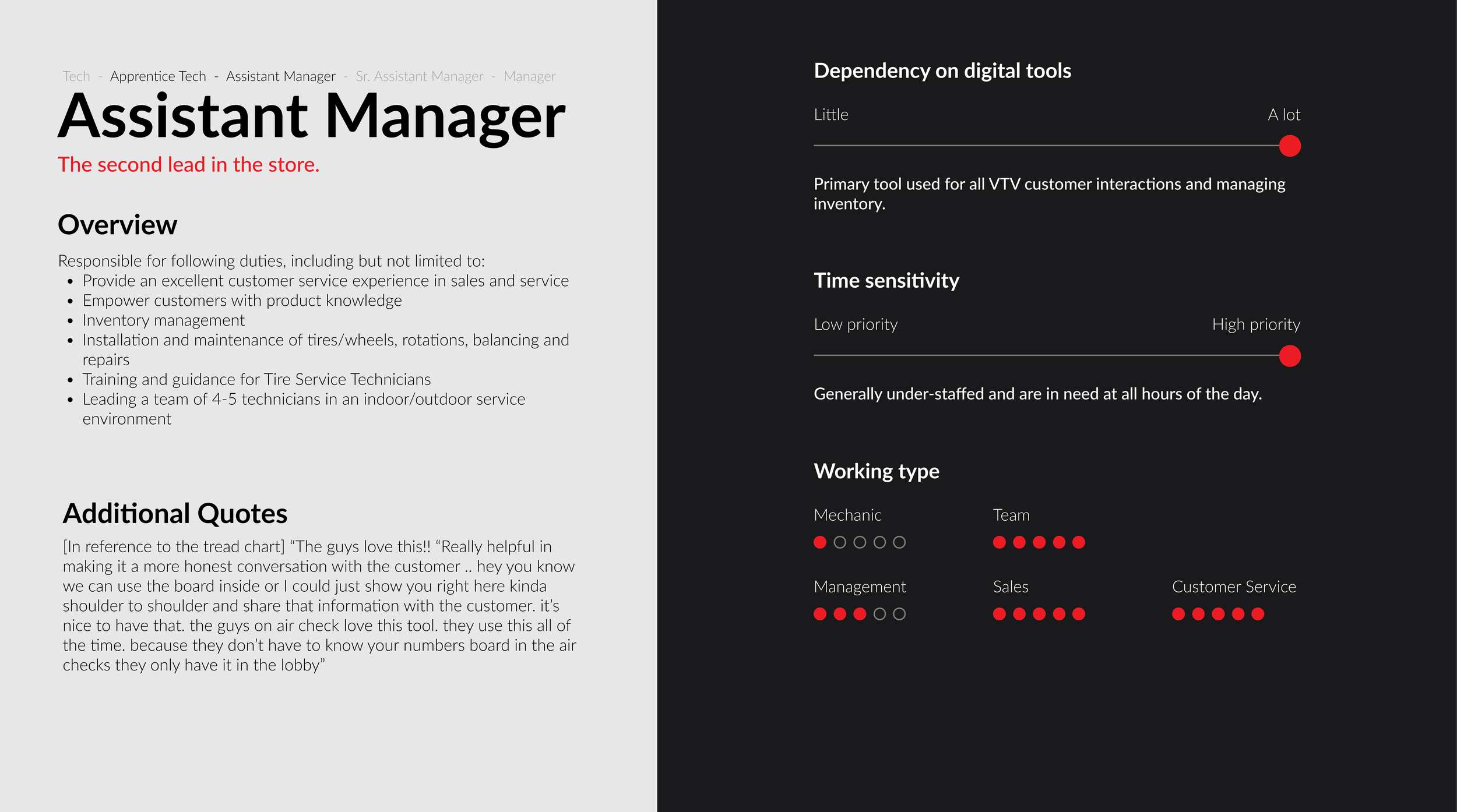Click the Time sensitivity slider handle
1457x812 pixels.
(x=1290, y=356)
